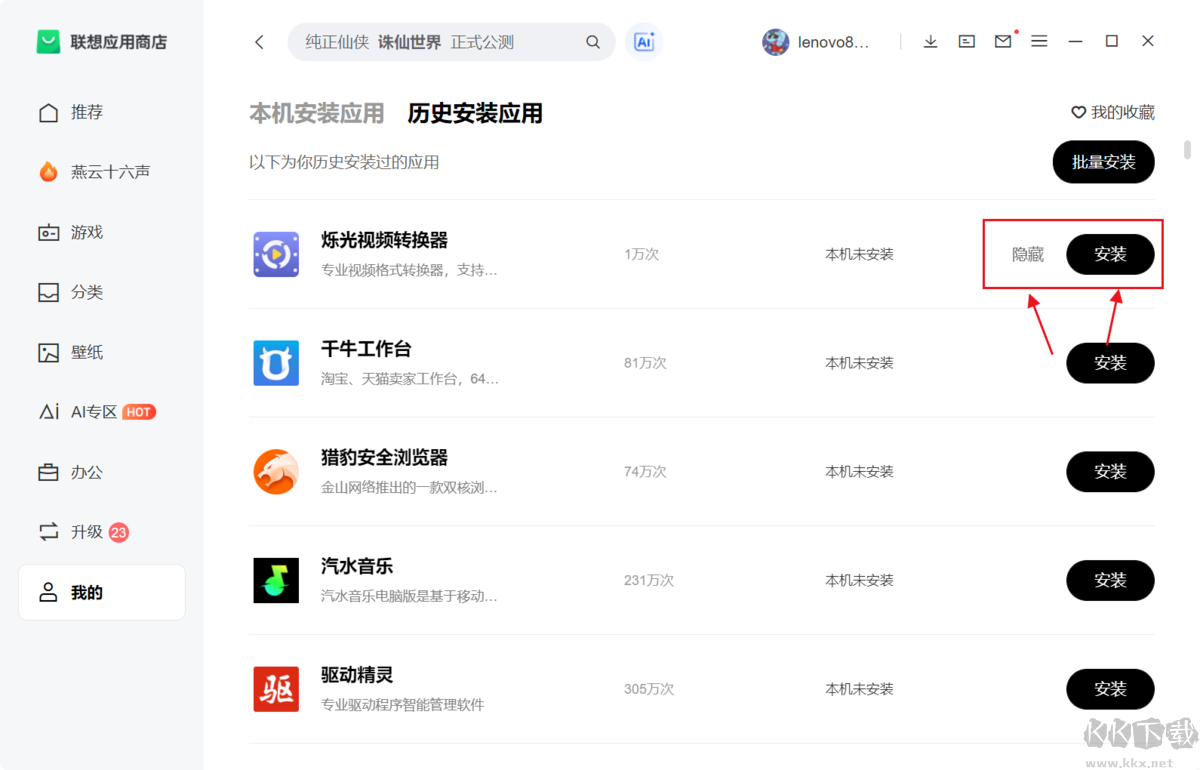Select the 我的 sidebar item
This screenshot has width=1200, height=770.
click(x=102, y=592)
